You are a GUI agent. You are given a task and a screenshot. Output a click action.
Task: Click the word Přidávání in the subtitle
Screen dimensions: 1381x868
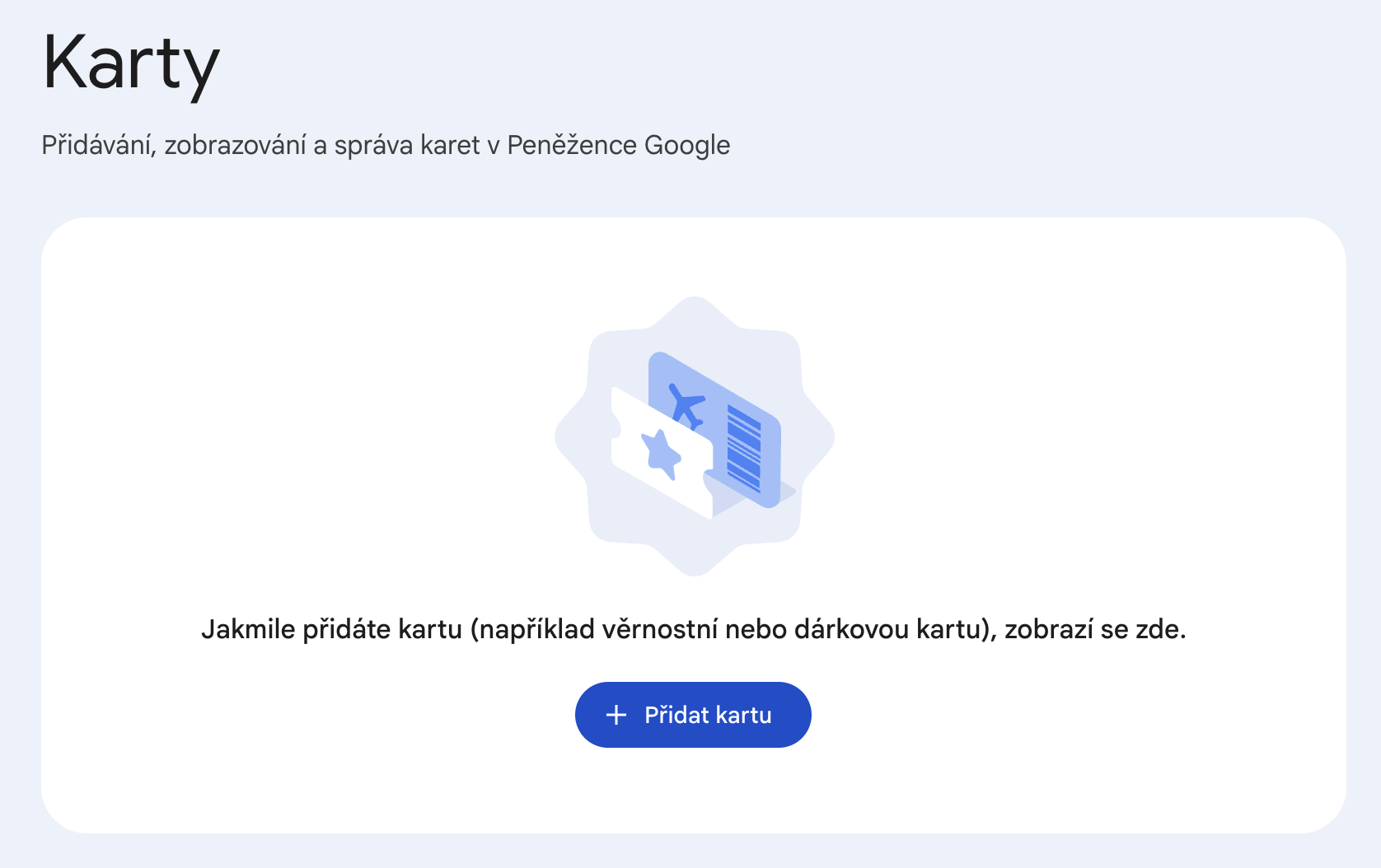[x=99, y=146]
